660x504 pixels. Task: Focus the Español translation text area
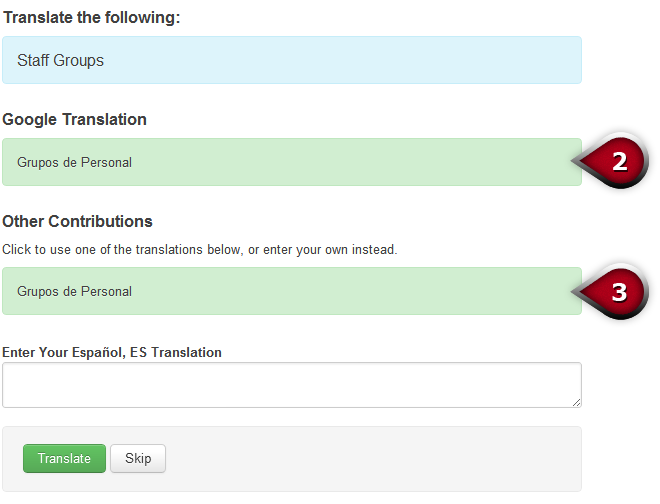tap(291, 385)
